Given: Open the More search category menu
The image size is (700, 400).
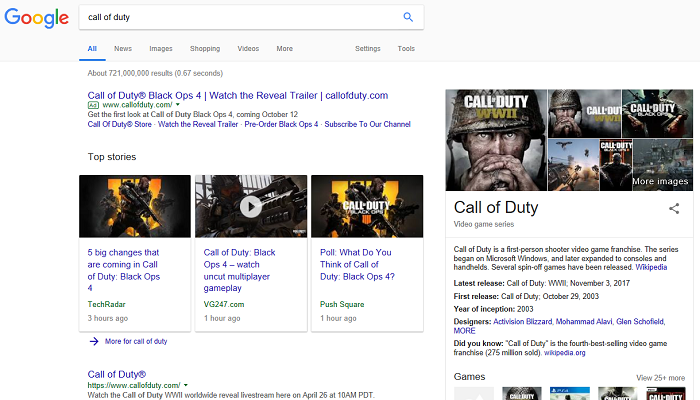Looking at the screenshot, I should (284, 49).
